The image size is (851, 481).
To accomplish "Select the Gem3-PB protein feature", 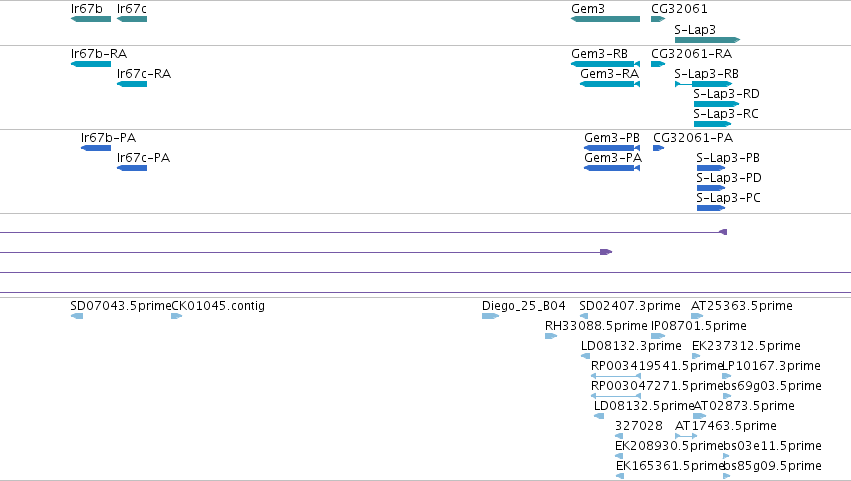I will click(612, 148).
